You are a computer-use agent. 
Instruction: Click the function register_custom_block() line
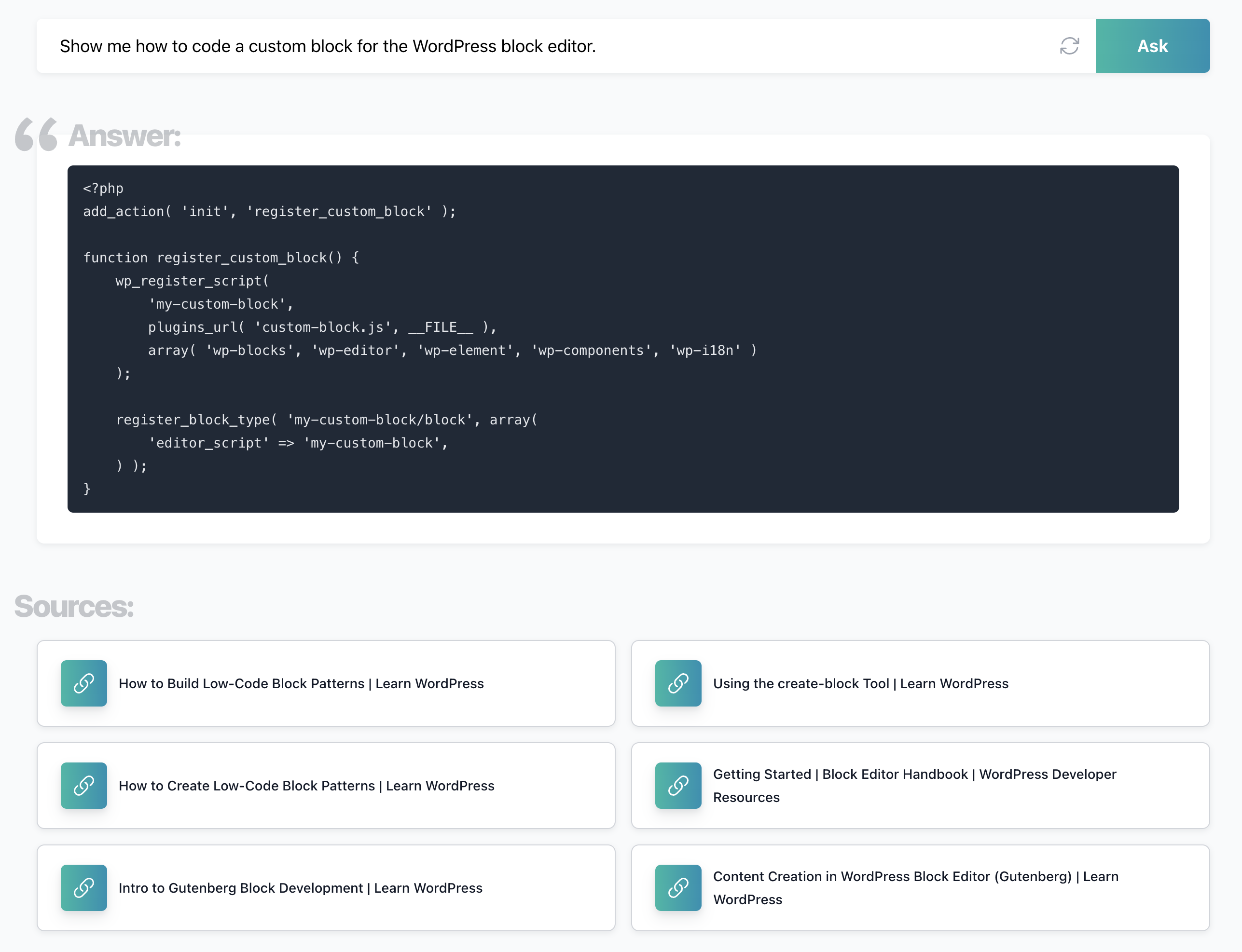point(221,258)
